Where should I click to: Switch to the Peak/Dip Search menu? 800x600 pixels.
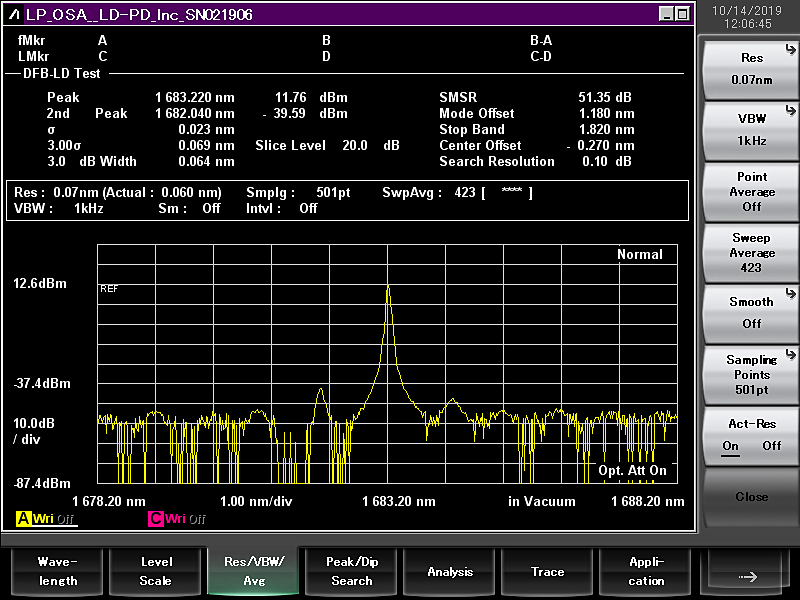[x=352, y=571]
